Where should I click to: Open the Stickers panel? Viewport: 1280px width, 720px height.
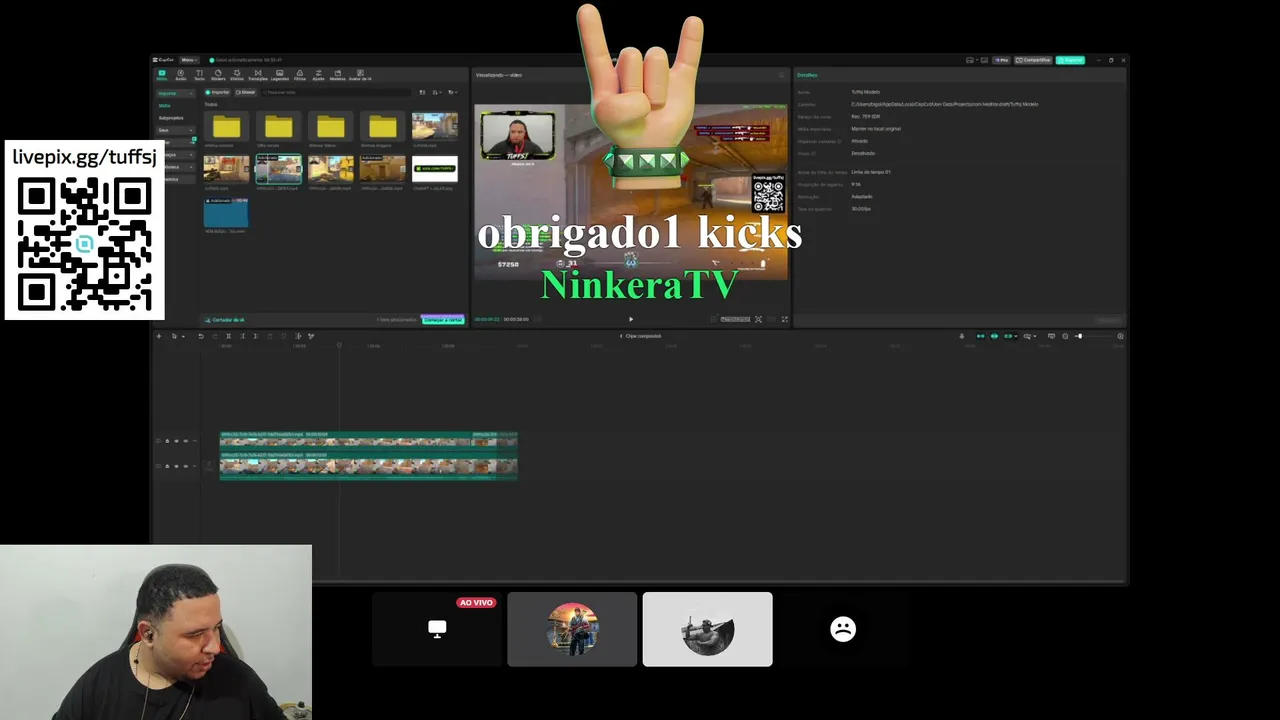pos(218,75)
